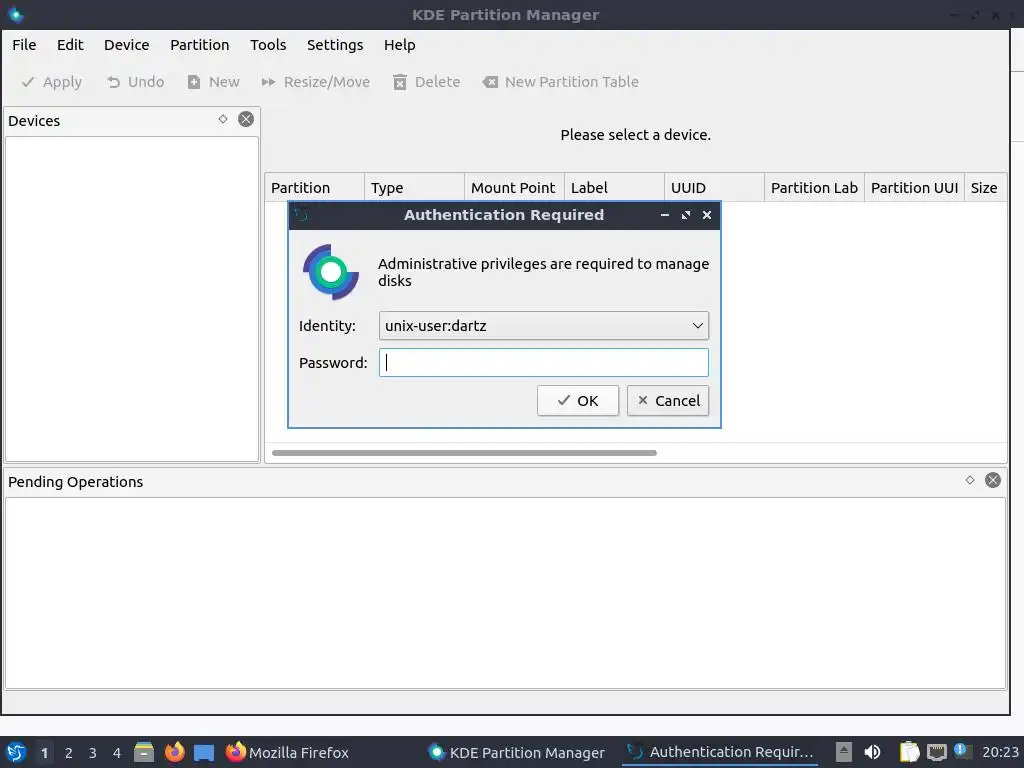Click the Partition UUID column header
The height and width of the screenshot is (768, 1024).
tap(914, 187)
